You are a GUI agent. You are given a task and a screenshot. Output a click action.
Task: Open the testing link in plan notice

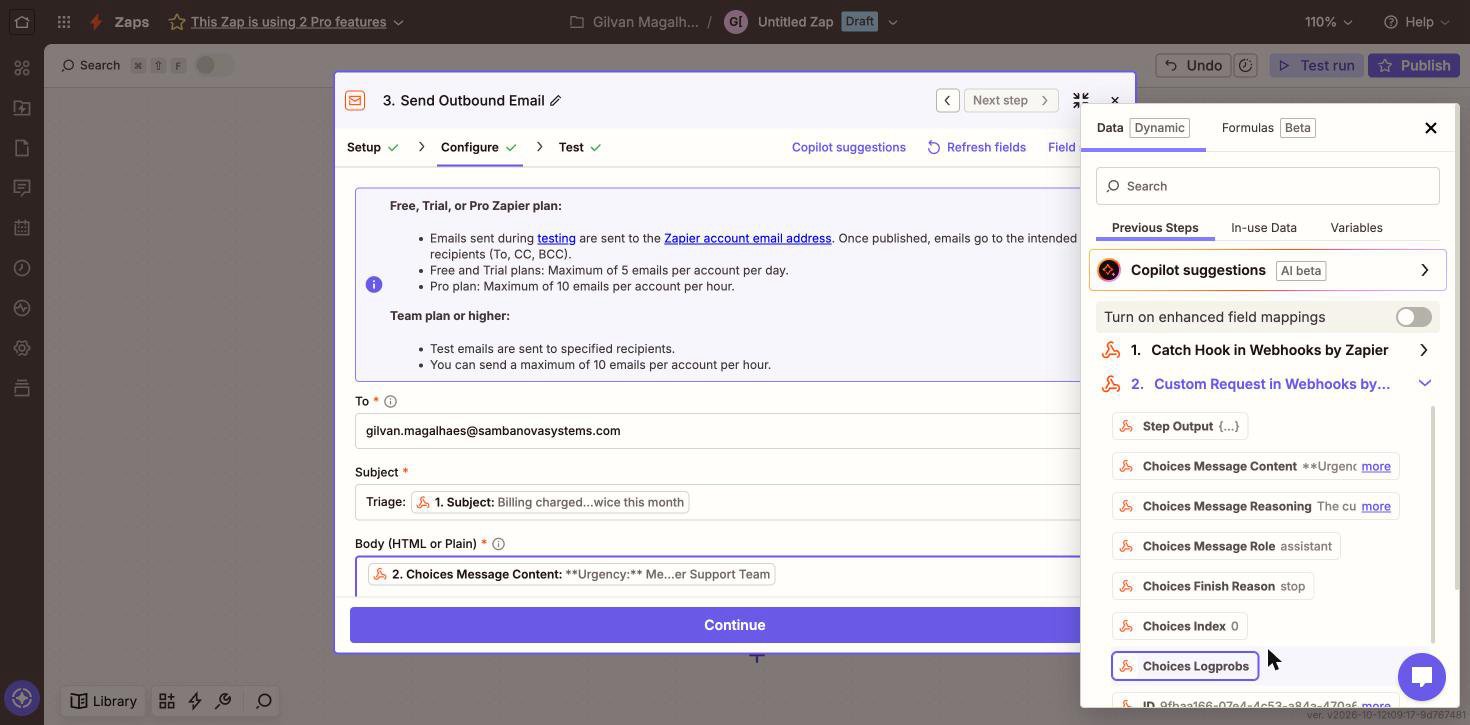coord(556,238)
